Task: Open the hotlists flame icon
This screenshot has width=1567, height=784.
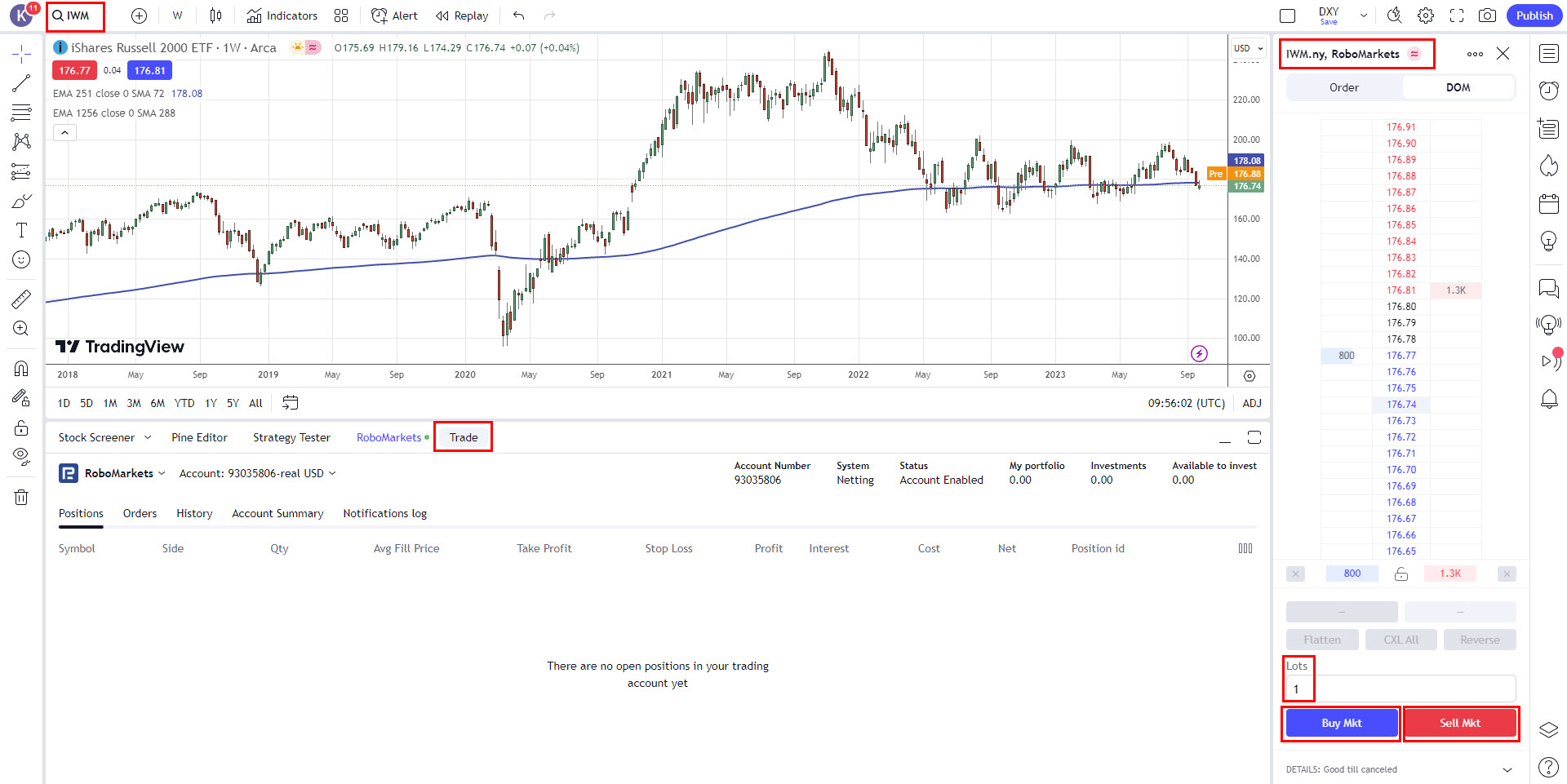Action: (x=1548, y=166)
